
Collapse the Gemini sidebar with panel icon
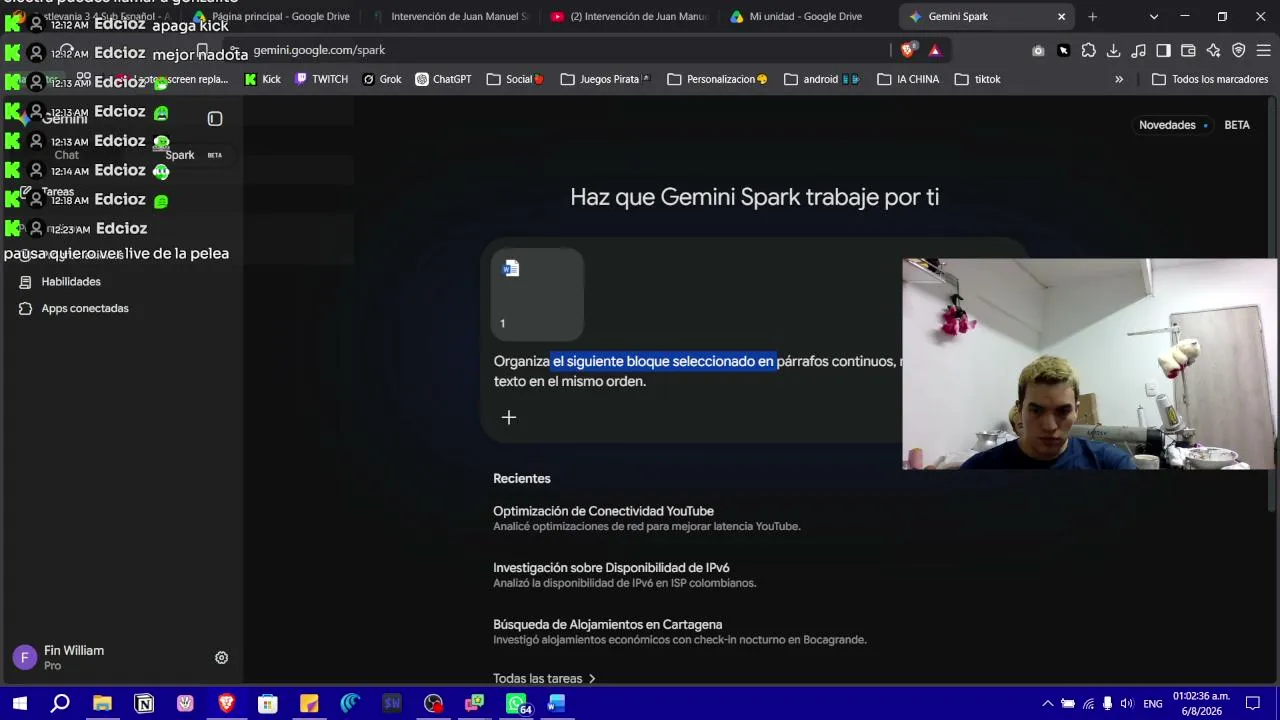point(215,119)
